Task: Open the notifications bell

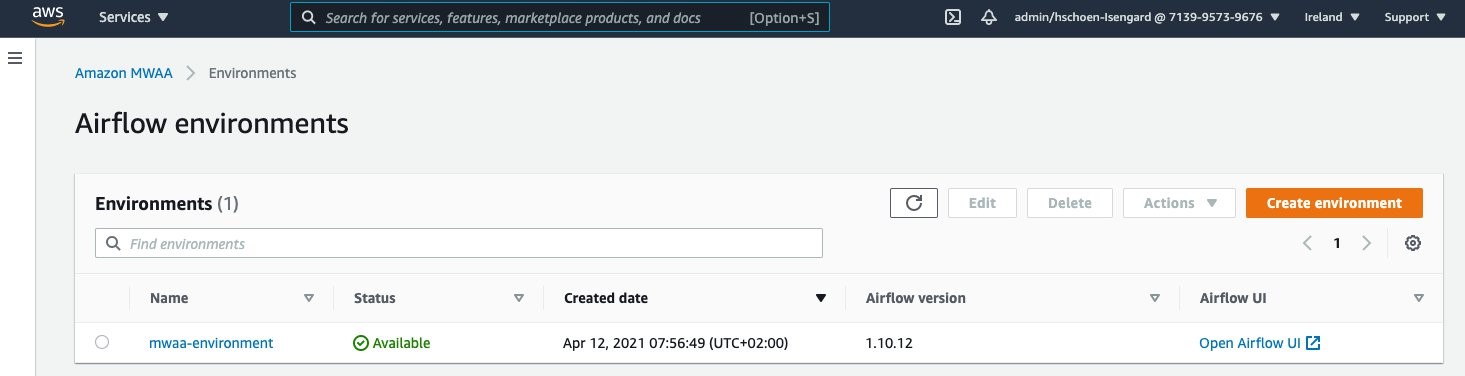Action: pos(989,17)
